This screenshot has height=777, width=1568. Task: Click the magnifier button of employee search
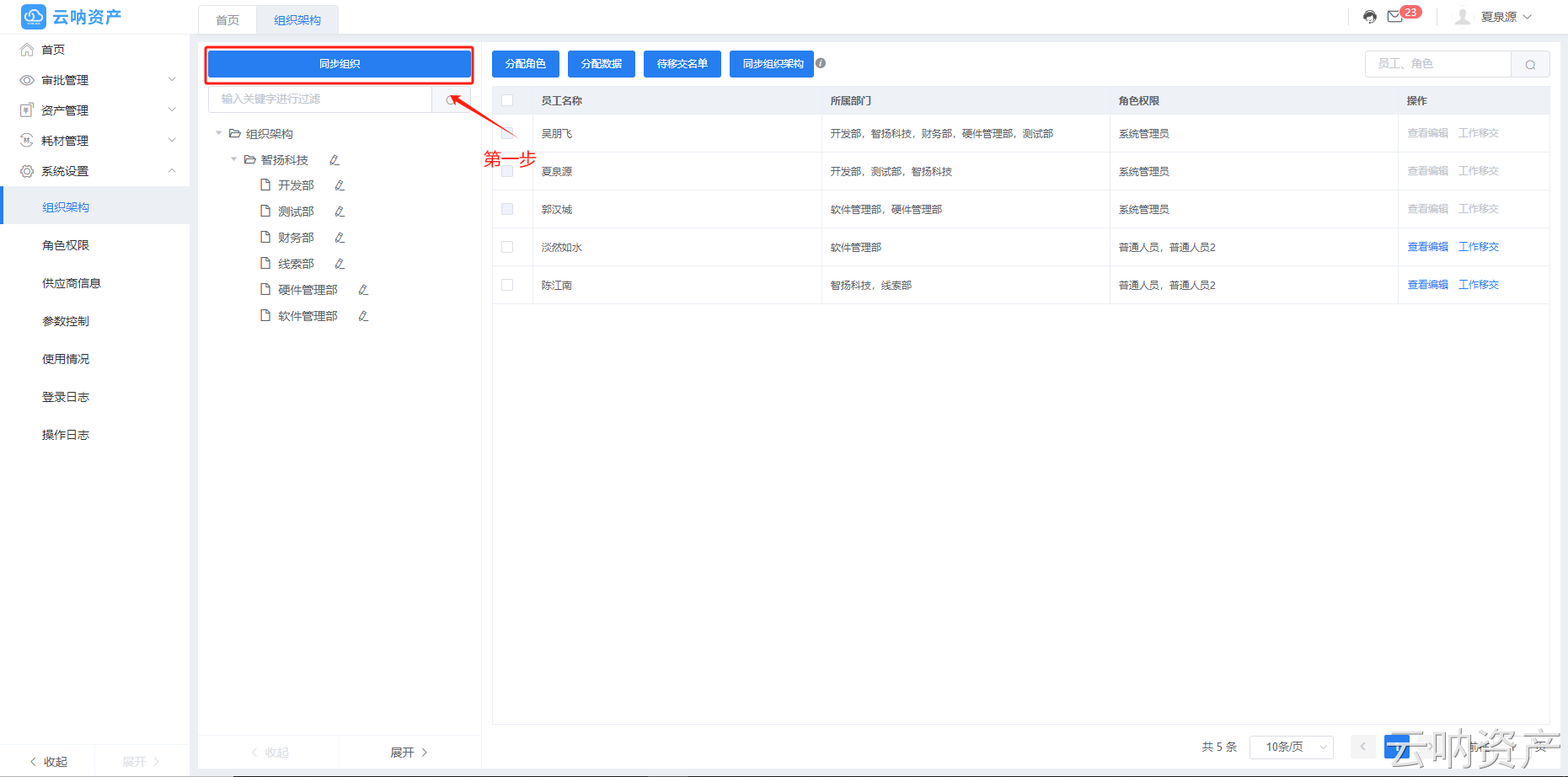(x=1530, y=64)
